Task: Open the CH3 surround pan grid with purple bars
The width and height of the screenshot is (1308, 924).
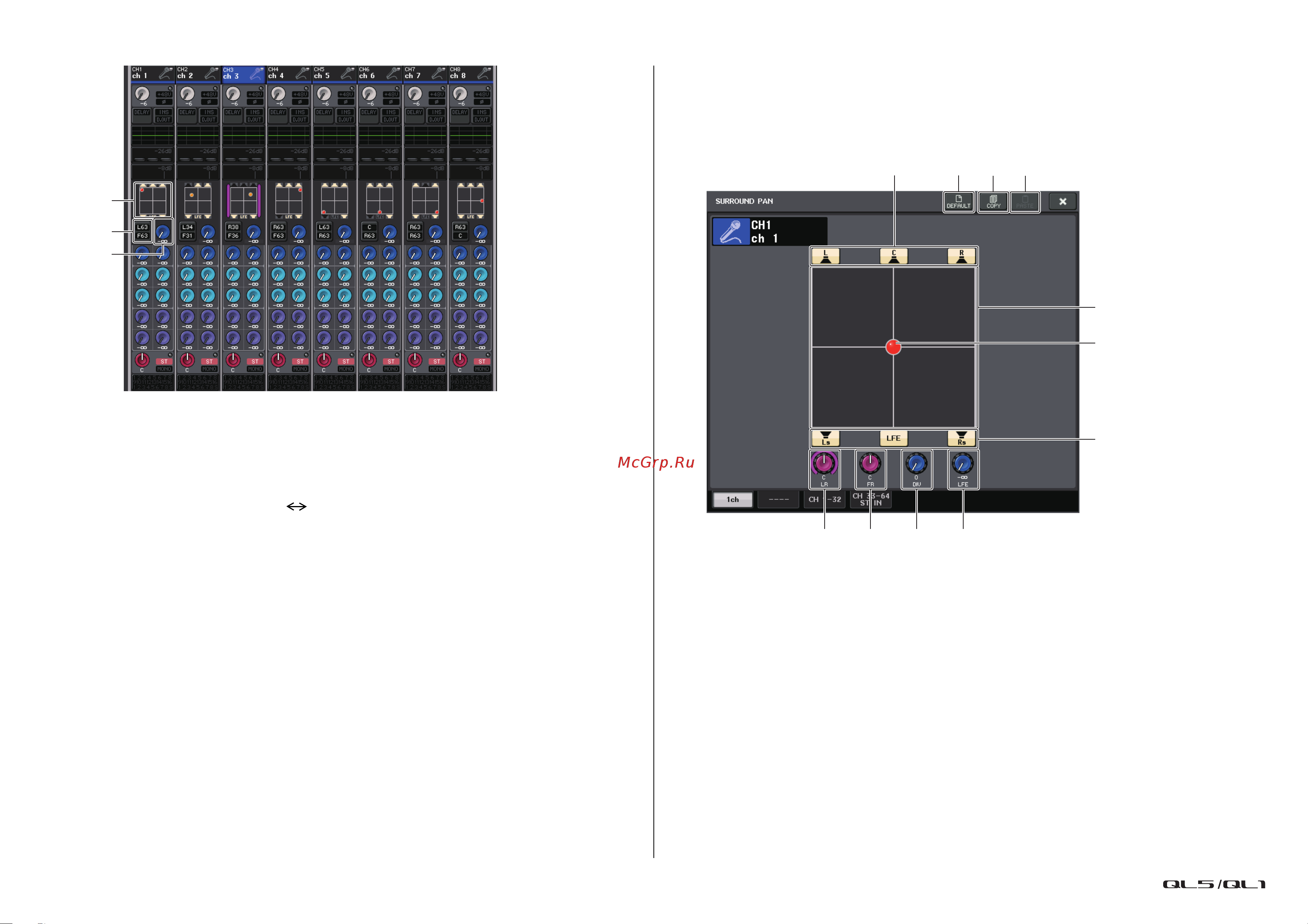Action: 243,200
